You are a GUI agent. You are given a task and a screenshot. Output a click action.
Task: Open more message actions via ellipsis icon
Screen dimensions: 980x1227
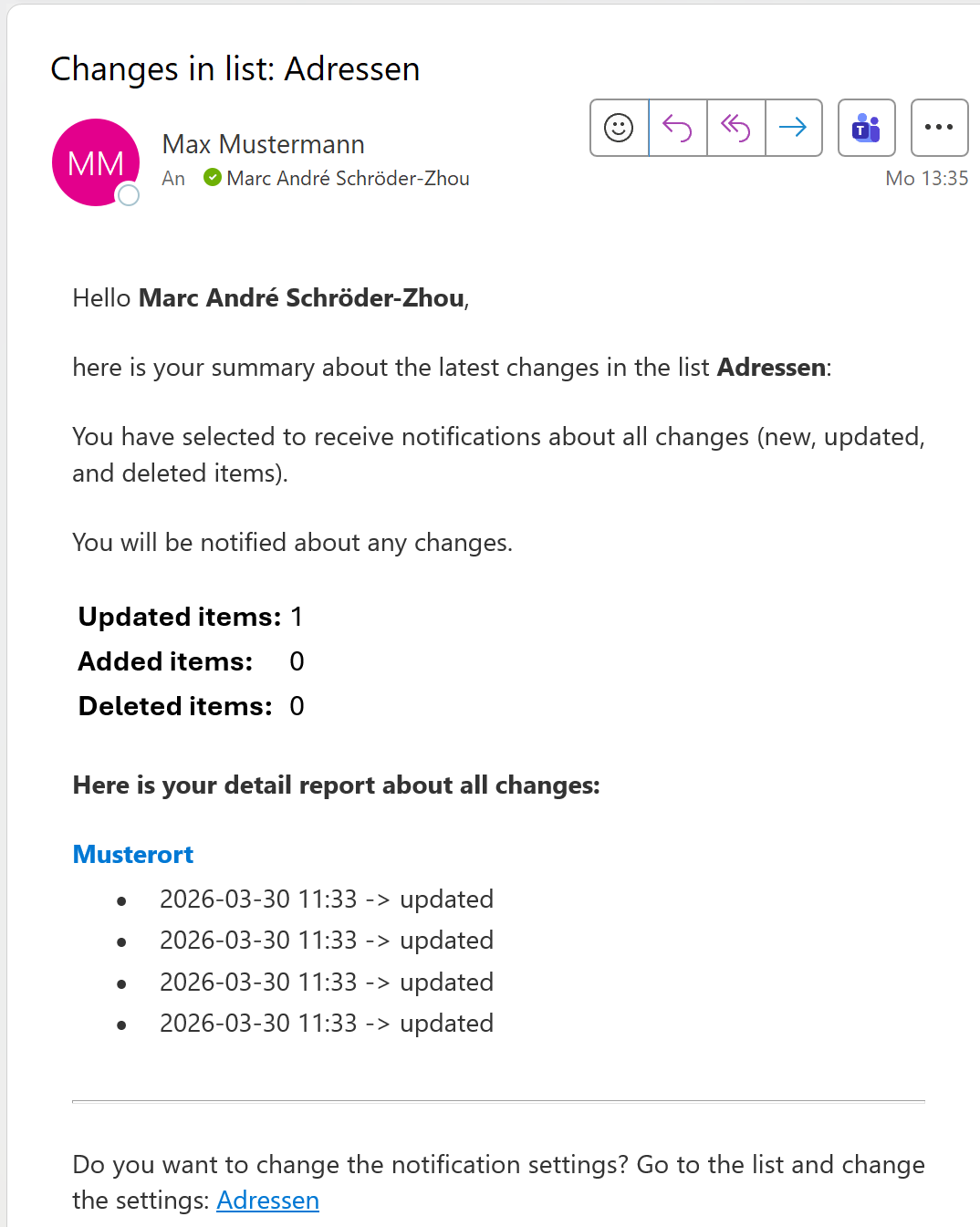point(939,128)
